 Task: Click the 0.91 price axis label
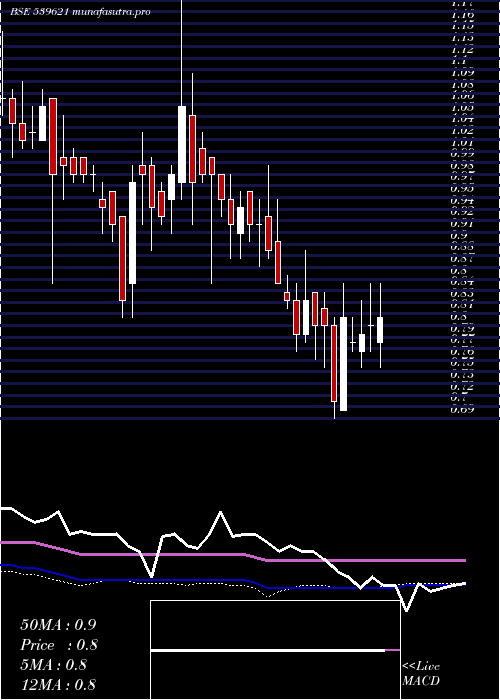pos(463,224)
